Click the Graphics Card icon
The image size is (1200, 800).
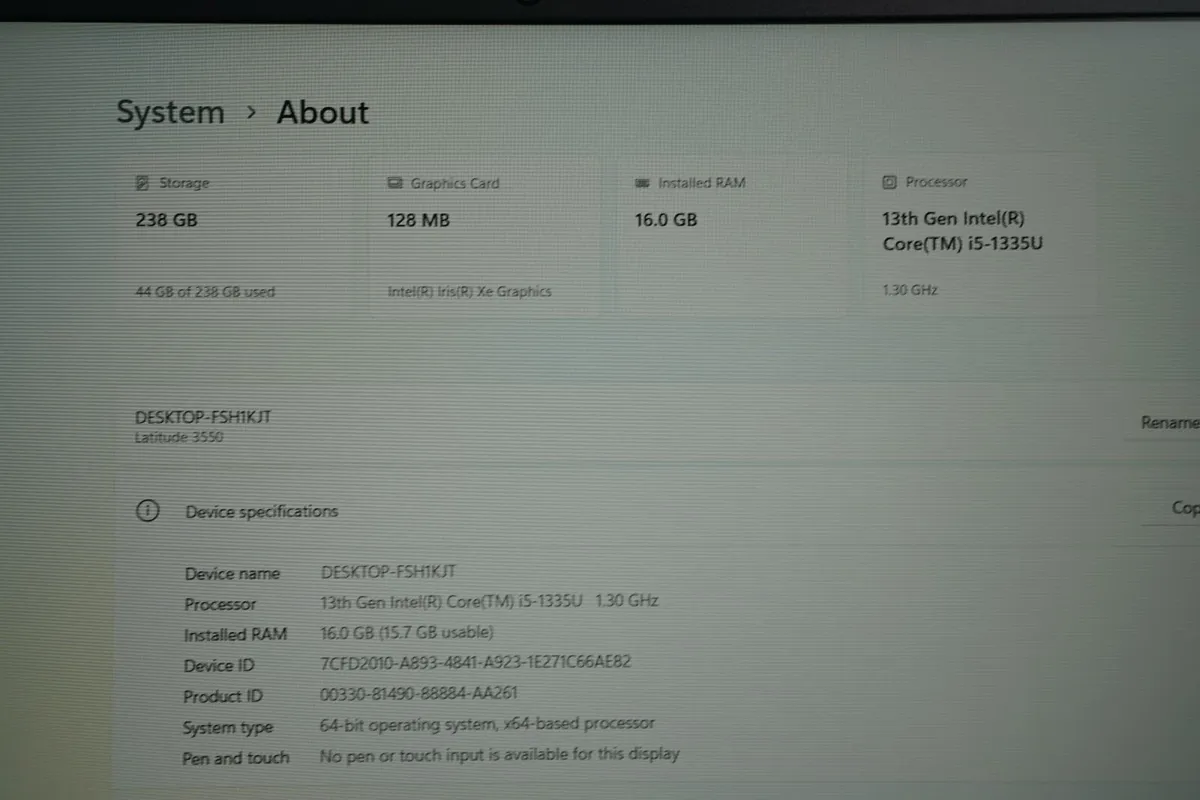(x=394, y=183)
